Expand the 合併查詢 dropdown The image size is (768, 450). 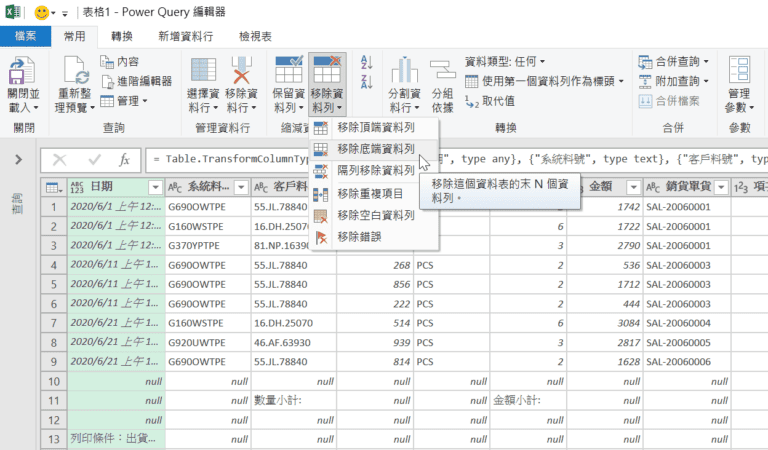point(679,61)
